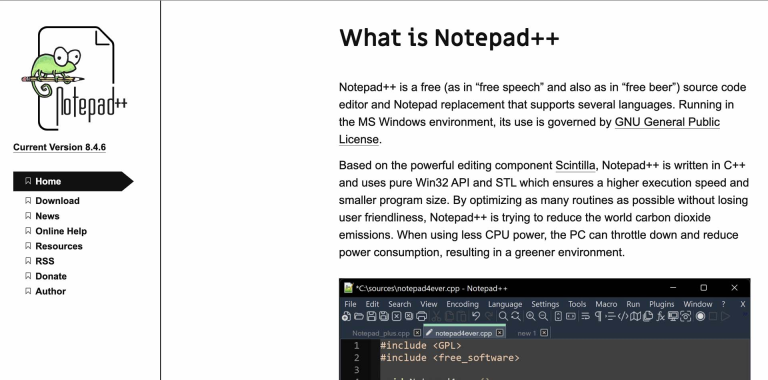Screen dimensions: 768x380
Task: Toggle the Word wrap toolbar icon
Action: coord(585,316)
